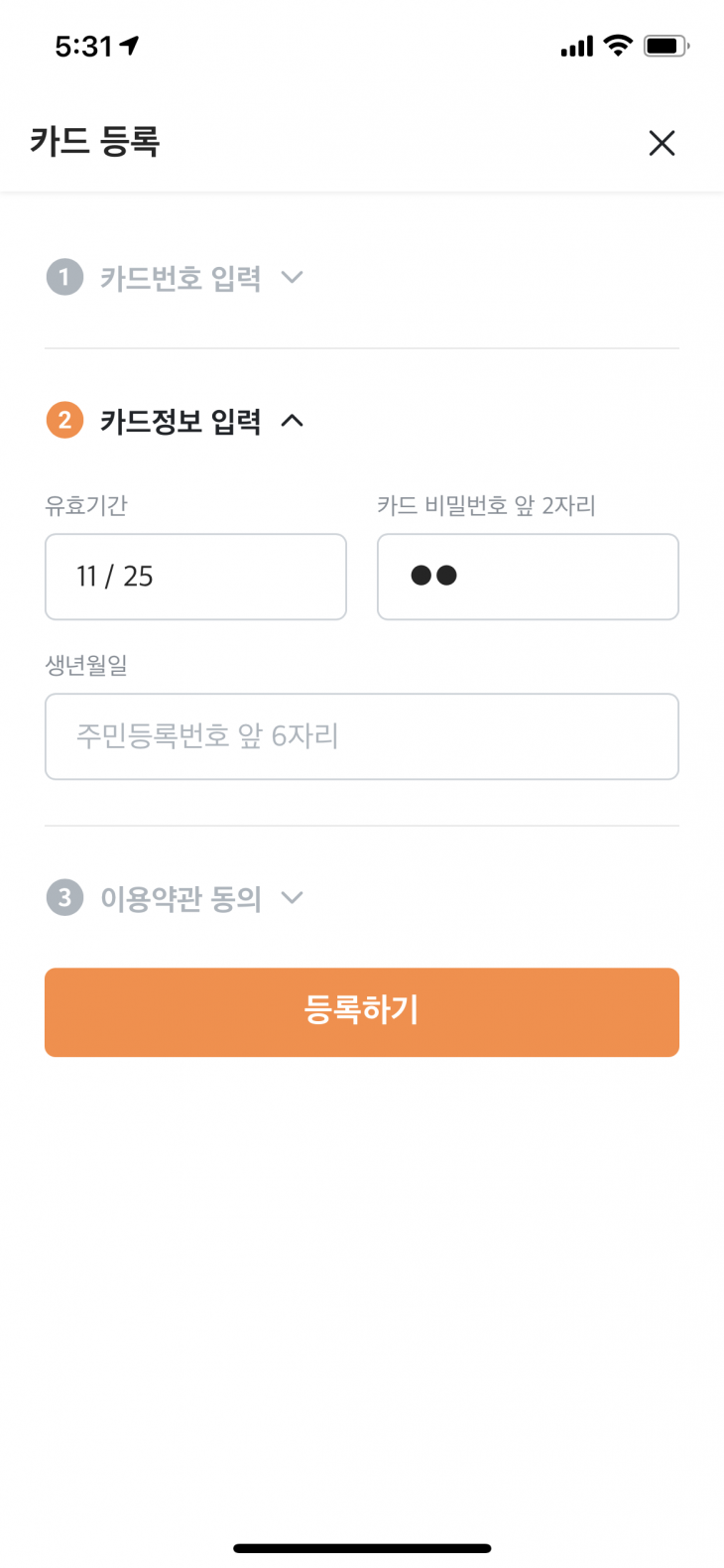Viewport: 724px width, 1568px height.
Task: Collapse the 카드정보 입력 section chevron
Action: [292, 421]
